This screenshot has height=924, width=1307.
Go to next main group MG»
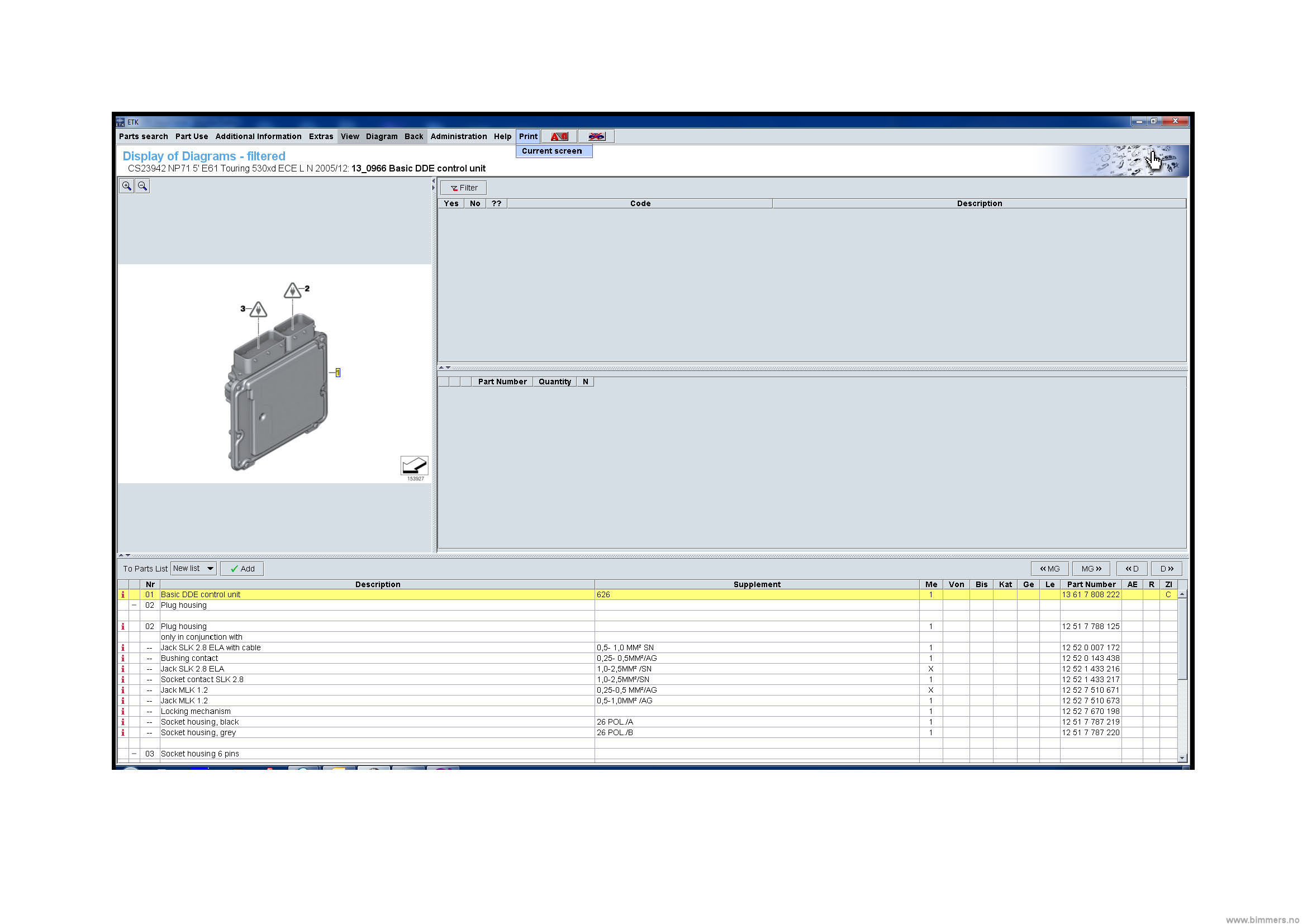tap(1091, 568)
